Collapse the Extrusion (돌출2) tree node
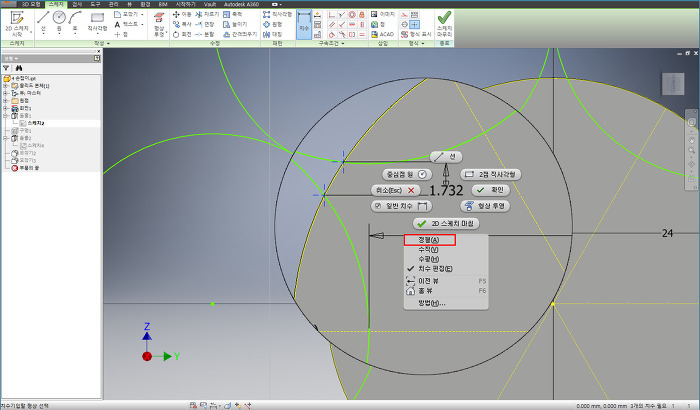Viewport: 700px width, 410px height. (x=5, y=138)
